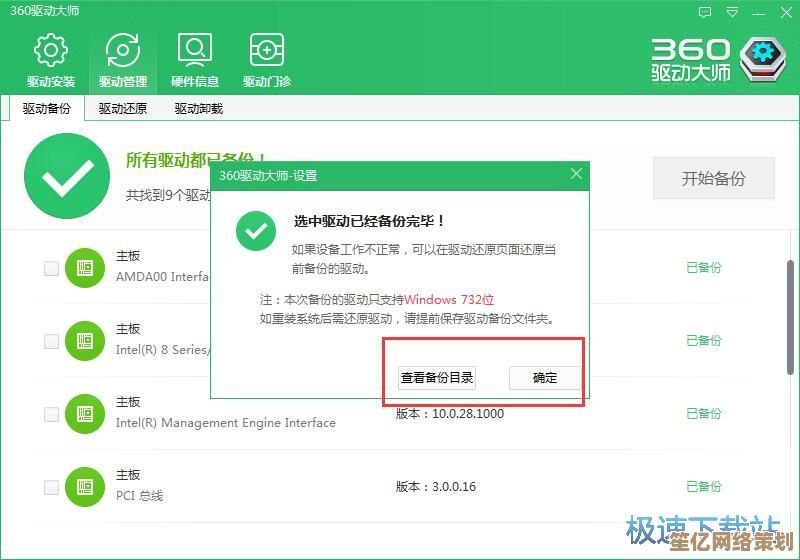Minimize the 360驱动大师 window
Image resolution: width=800 pixels, height=560 pixels.
click(759, 13)
